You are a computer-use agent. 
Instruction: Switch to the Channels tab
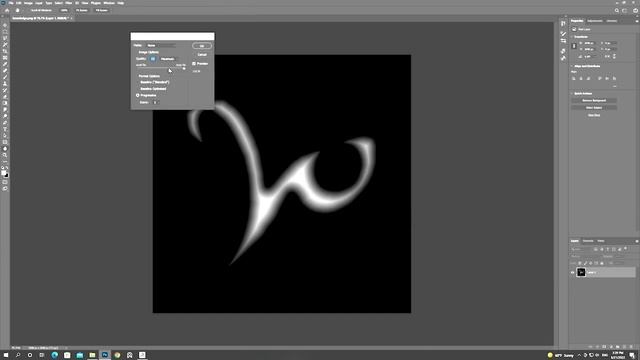pyautogui.click(x=588, y=241)
